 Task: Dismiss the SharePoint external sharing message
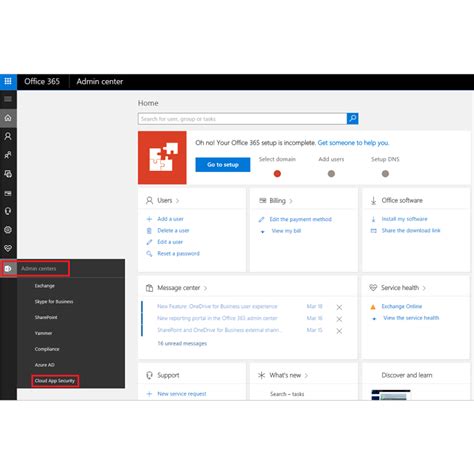pos(339,331)
